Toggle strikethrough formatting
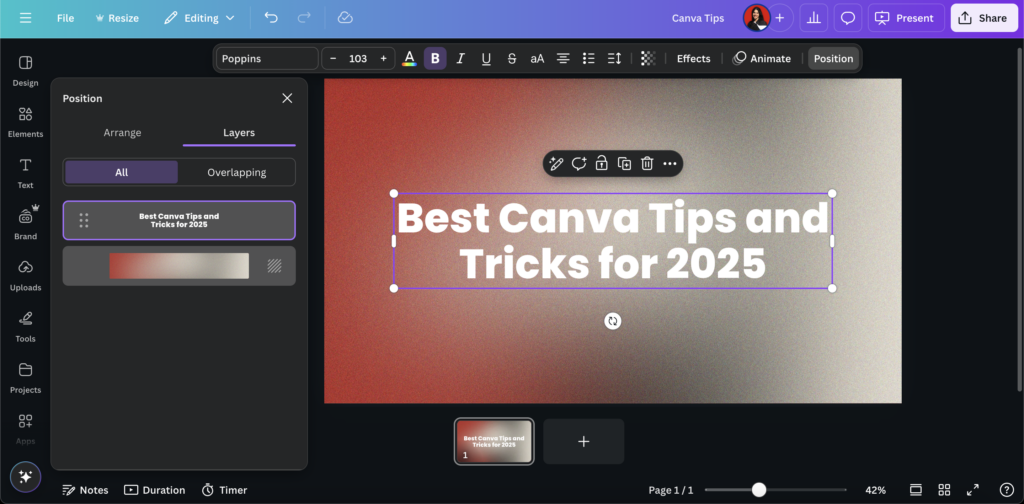Image resolution: width=1024 pixels, height=504 pixels. [x=512, y=59]
